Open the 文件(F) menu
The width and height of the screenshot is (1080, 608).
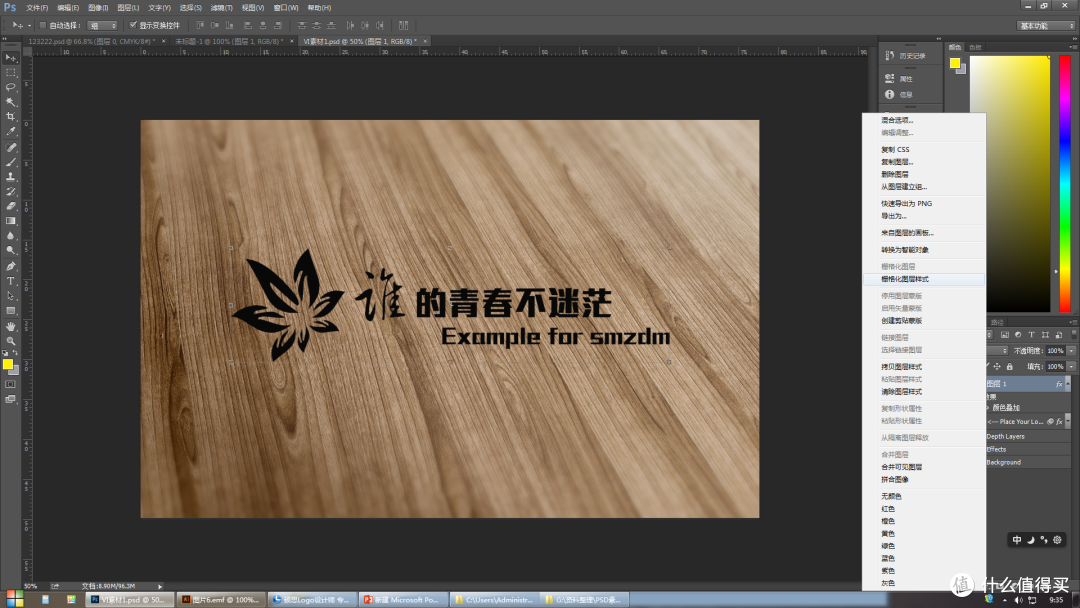[x=37, y=8]
